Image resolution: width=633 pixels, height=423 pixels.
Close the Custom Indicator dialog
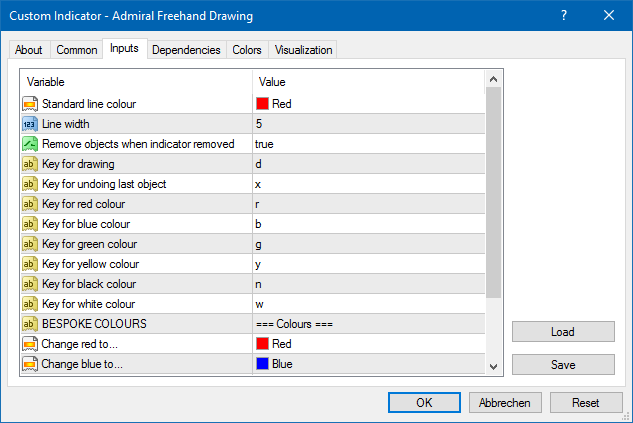click(609, 15)
